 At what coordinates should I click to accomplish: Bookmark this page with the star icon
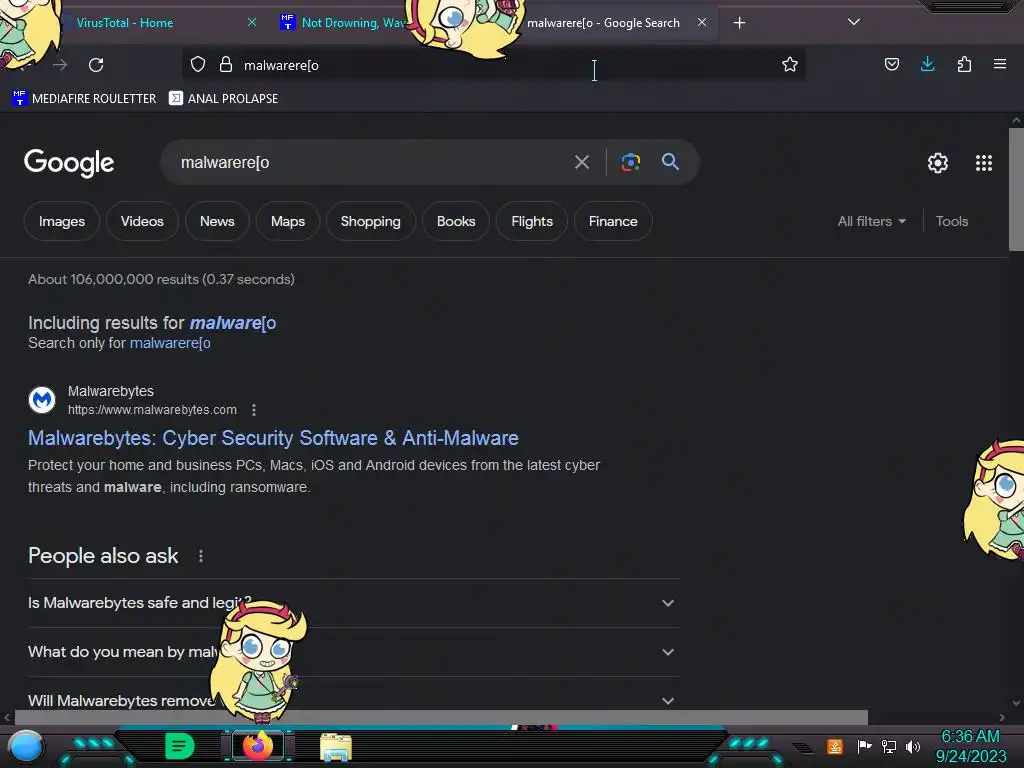pyautogui.click(x=790, y=64)
